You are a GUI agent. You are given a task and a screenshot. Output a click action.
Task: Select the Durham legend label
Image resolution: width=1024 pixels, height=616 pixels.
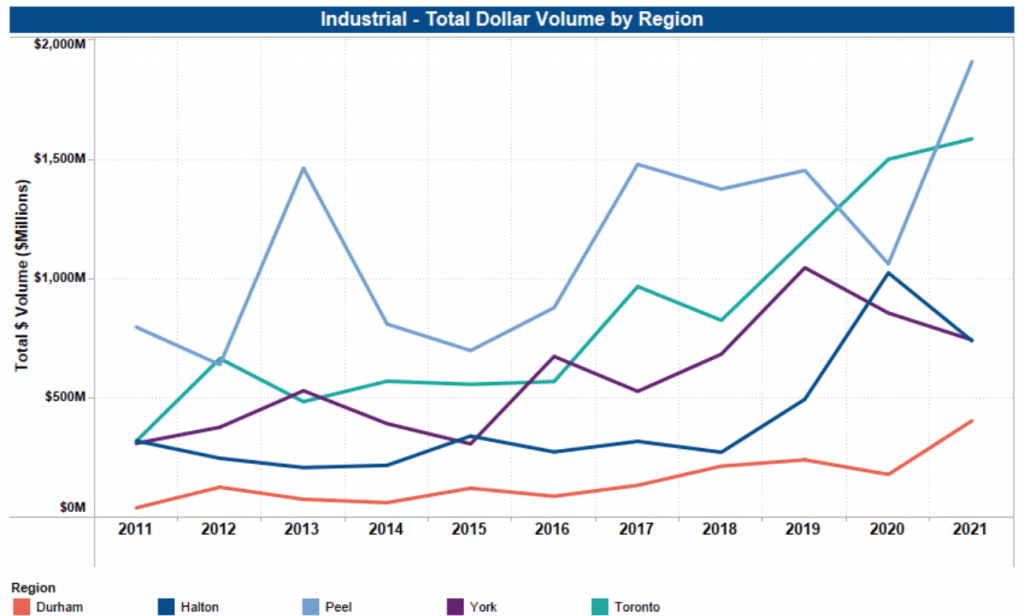(x=59, y=607)
